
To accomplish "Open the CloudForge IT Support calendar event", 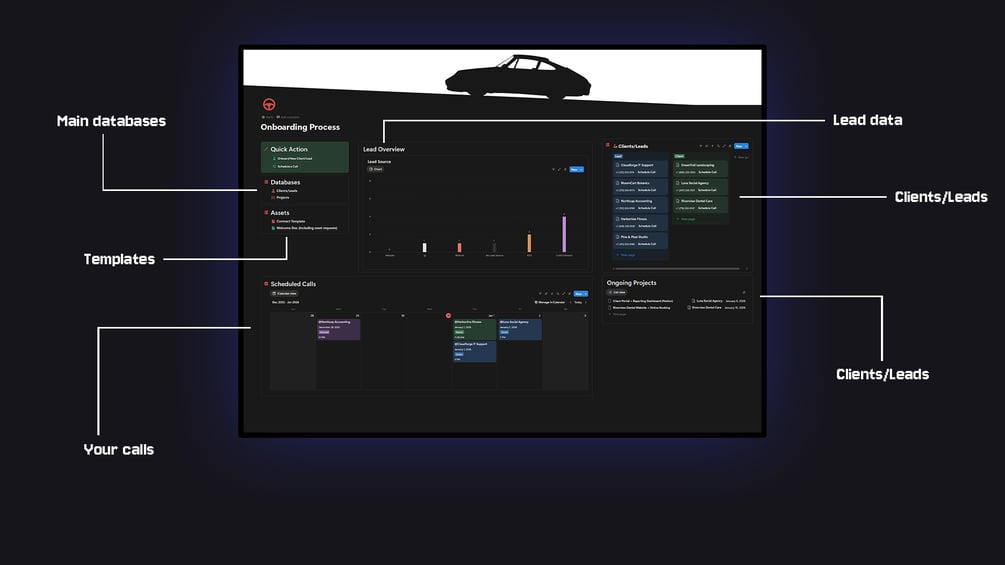I will [x=474, y=352].
